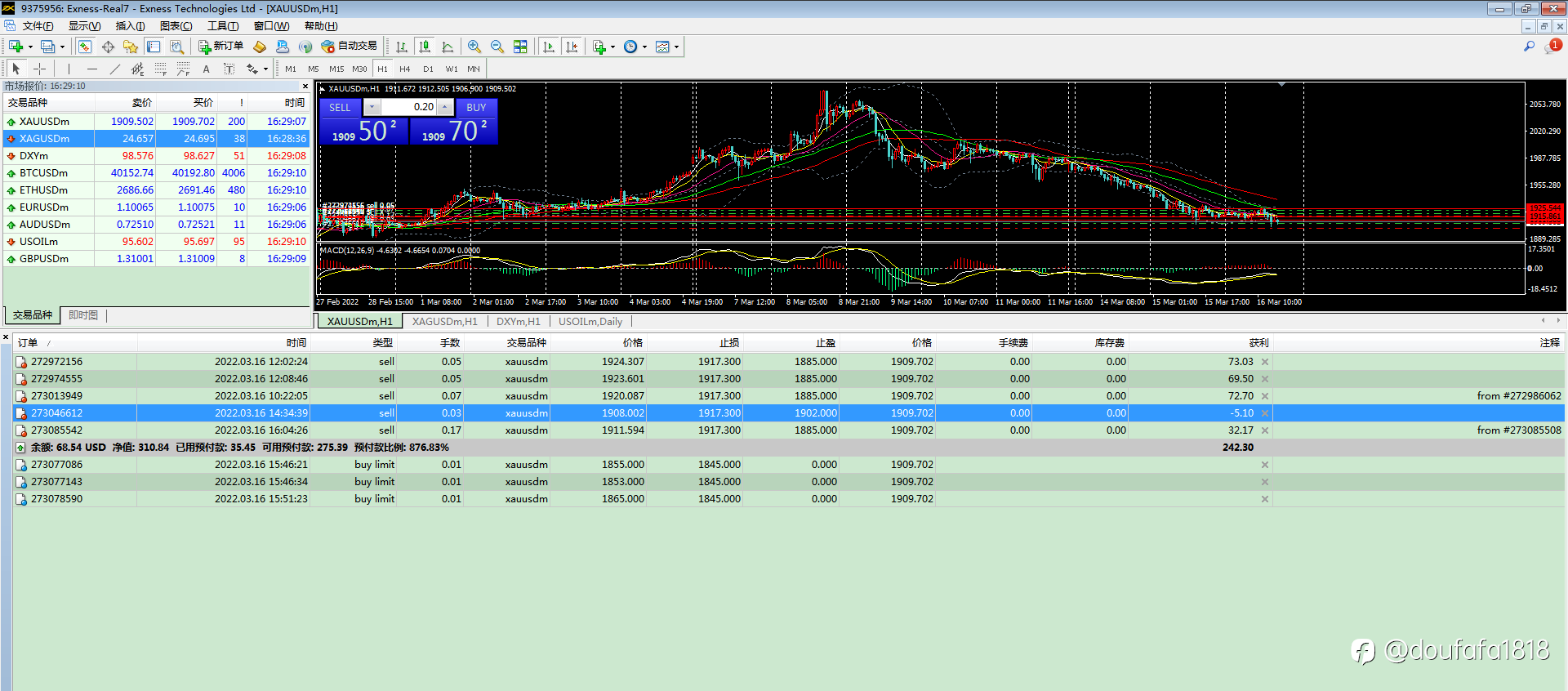Open the Profiles icon in toolbar
1568x691 pixels.
pos(48,47)
